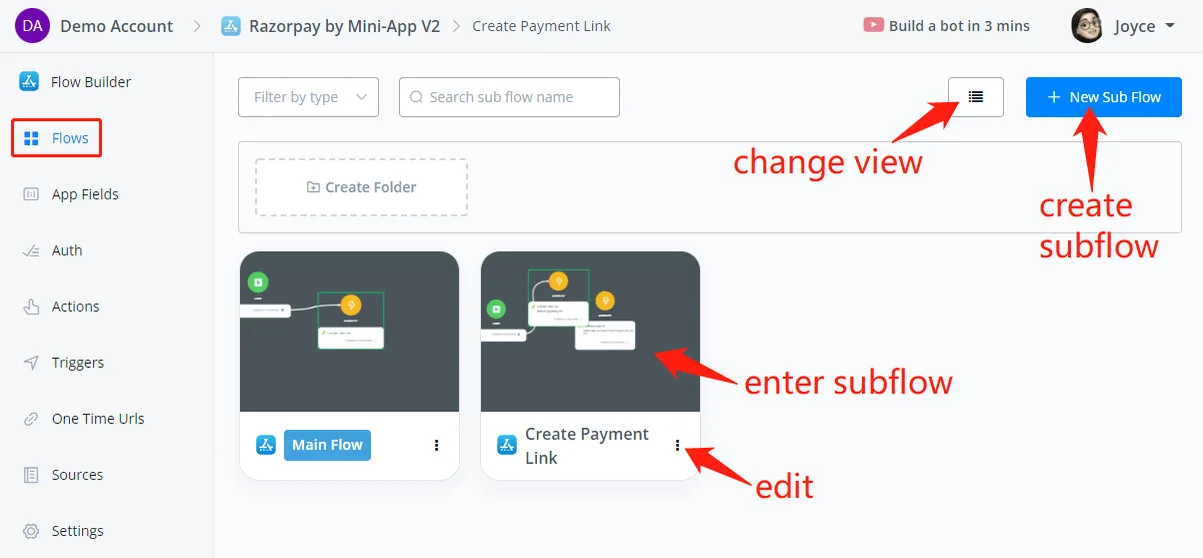This screenshot has width=1203, height=558.
Task: Click Joyce's profile avatar picture
Action: coord(1087,26)
